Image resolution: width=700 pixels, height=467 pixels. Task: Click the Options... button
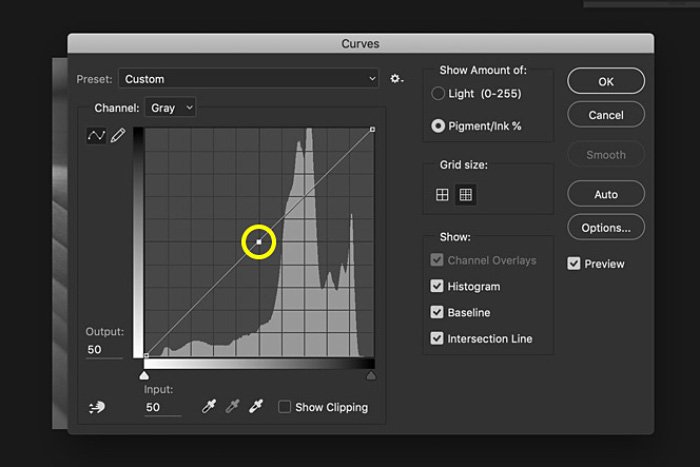(x=606, y=228)
